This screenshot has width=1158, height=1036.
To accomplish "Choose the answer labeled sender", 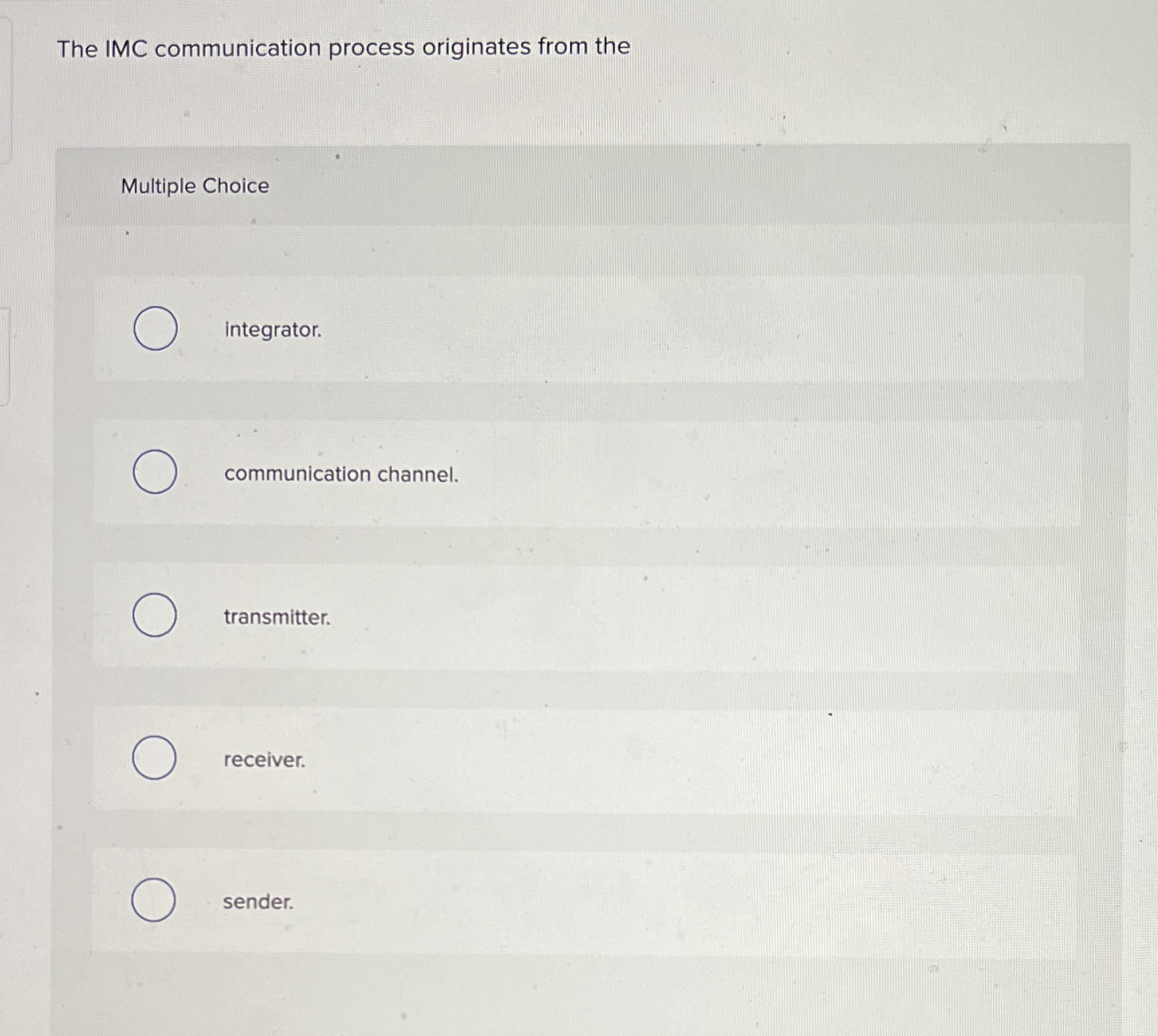I will point(257,903).
